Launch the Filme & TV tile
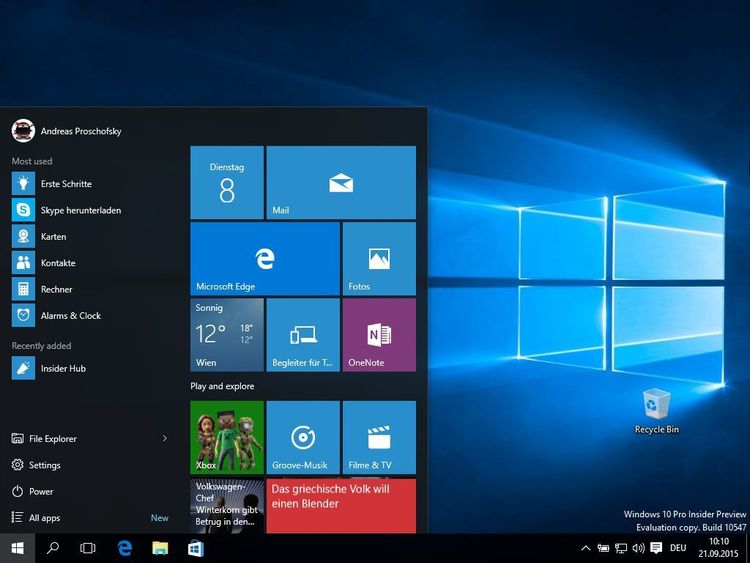The image size is (750, 563). point(379,437)
